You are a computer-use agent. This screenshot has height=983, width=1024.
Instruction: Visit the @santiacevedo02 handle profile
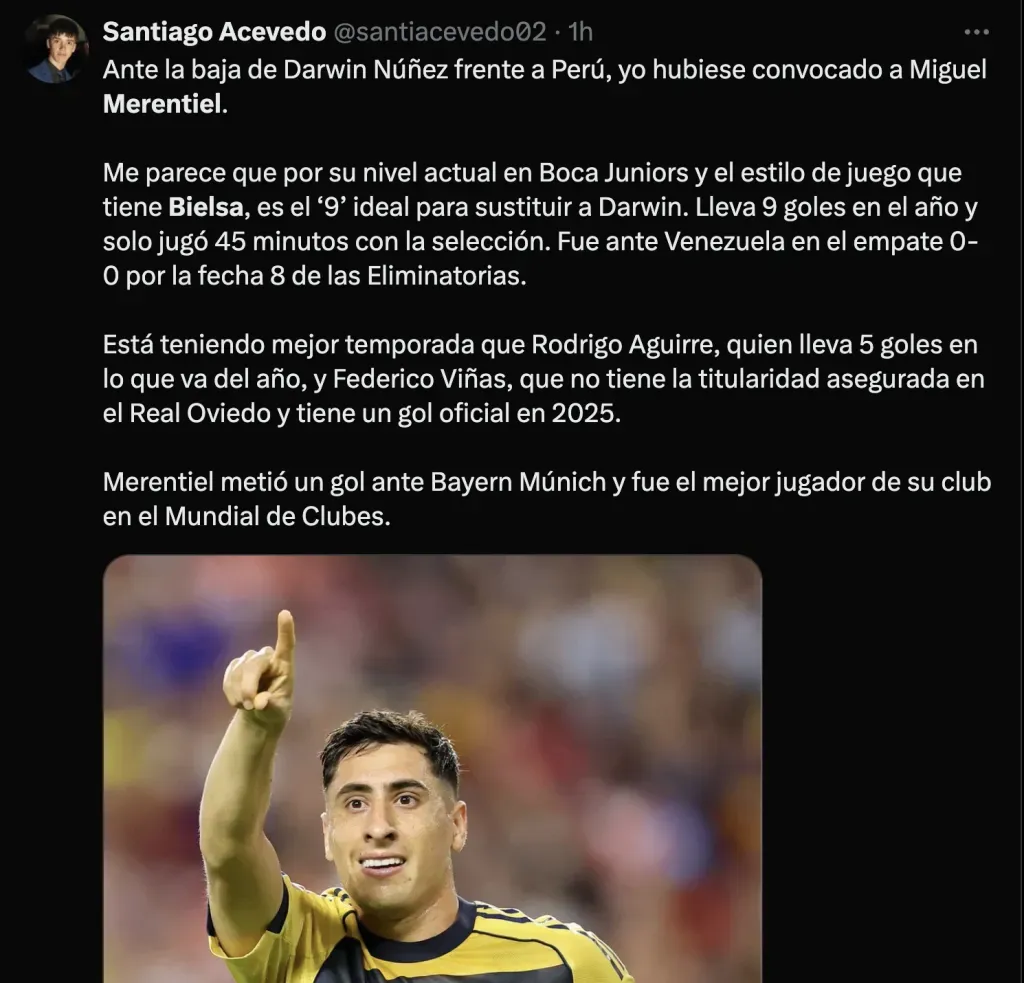click(440, 31)
